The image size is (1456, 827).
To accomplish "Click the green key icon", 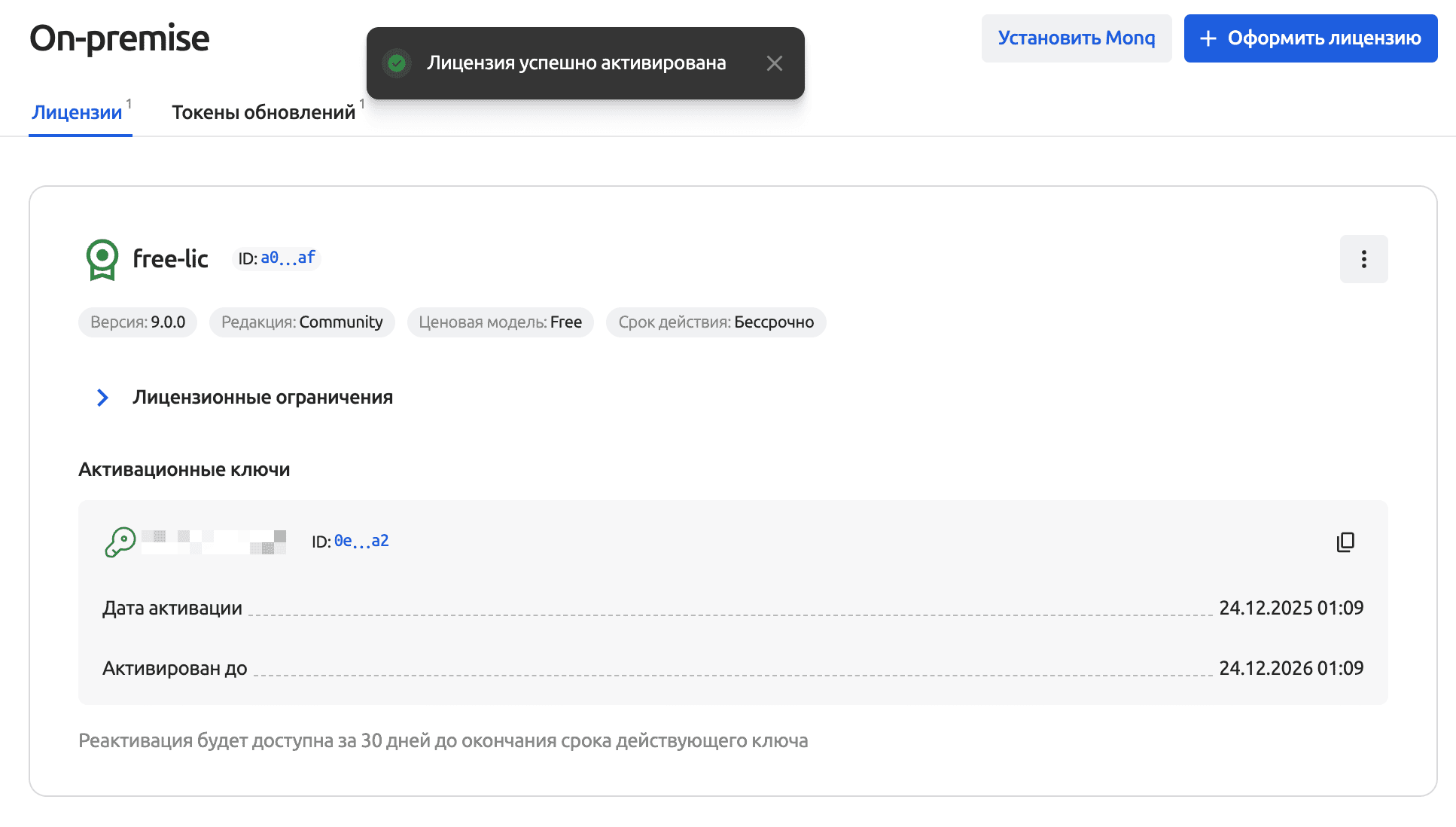I will click(120, 542).
